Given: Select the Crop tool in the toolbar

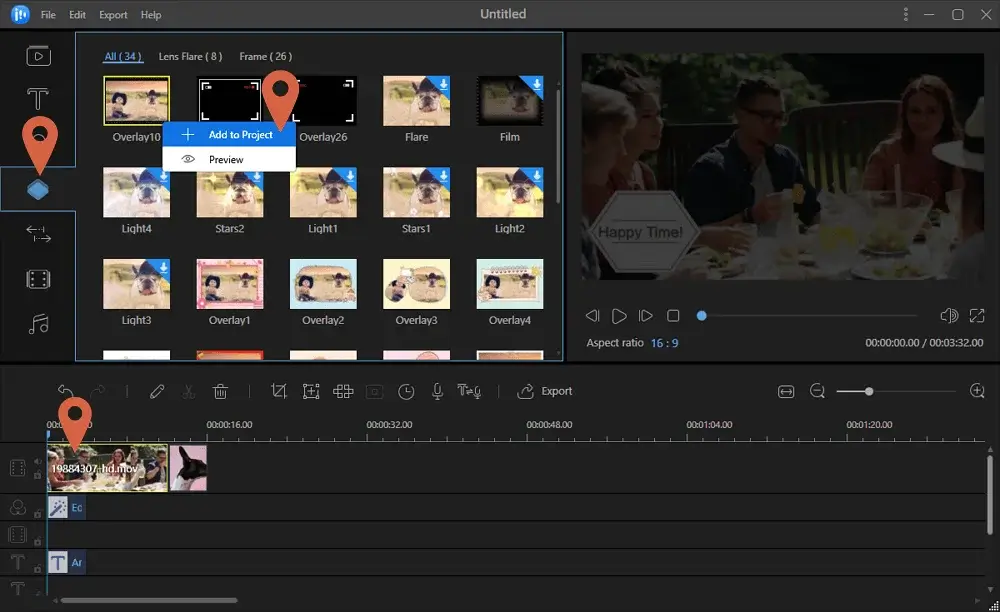Looking at the screenshot, I should (x=280, y=391).
